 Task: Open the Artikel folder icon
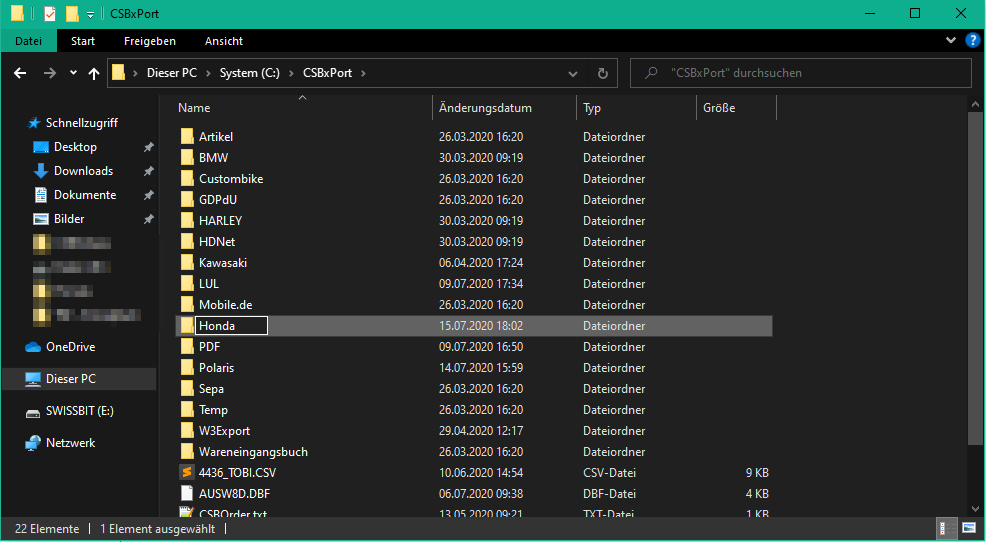pyautogui.click(x=187, y=136)
